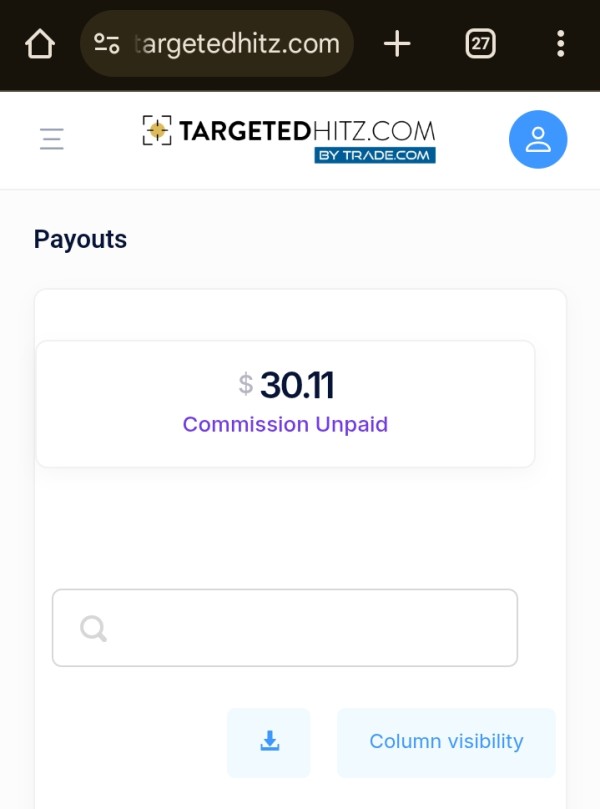Click the Payouts page heading
600x809 pixels.
[80, 239]
